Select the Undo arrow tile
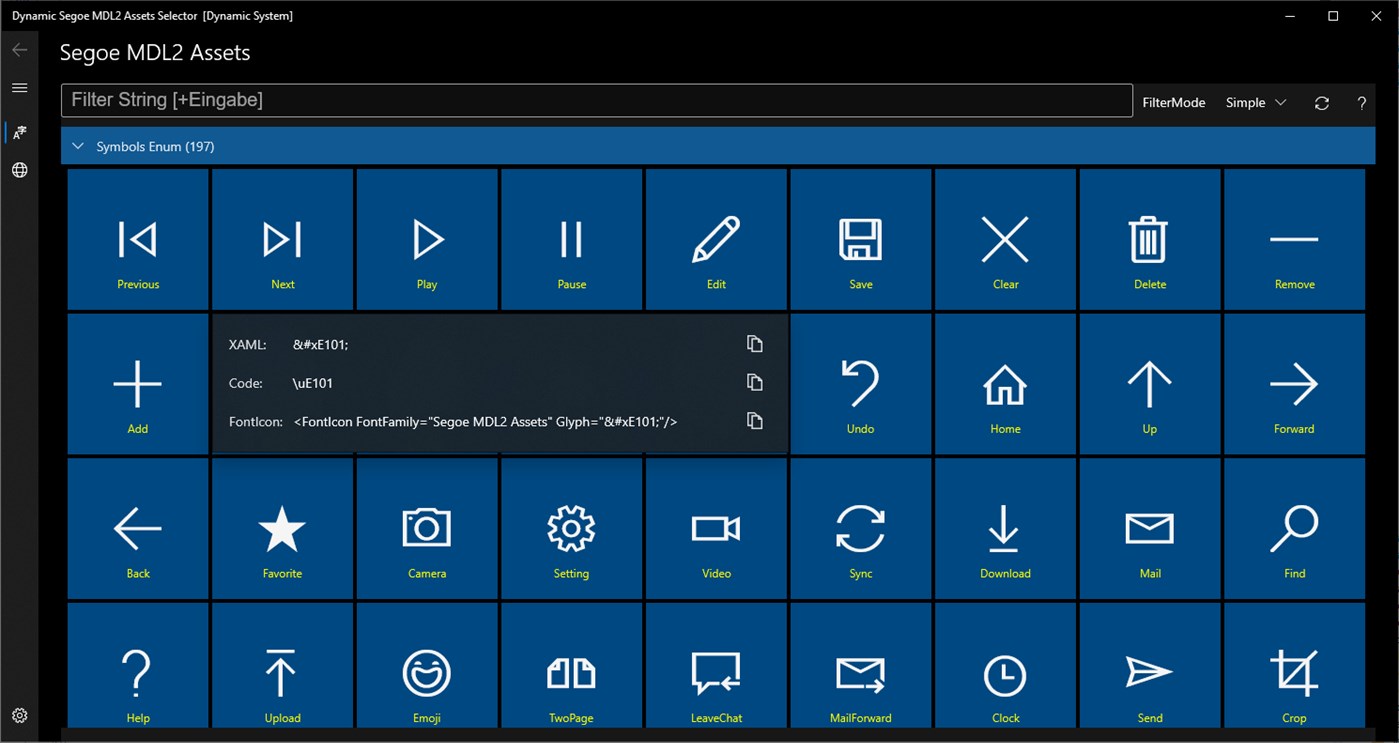The height and width of the screenshot is (743, 1399). pos(861,384)
